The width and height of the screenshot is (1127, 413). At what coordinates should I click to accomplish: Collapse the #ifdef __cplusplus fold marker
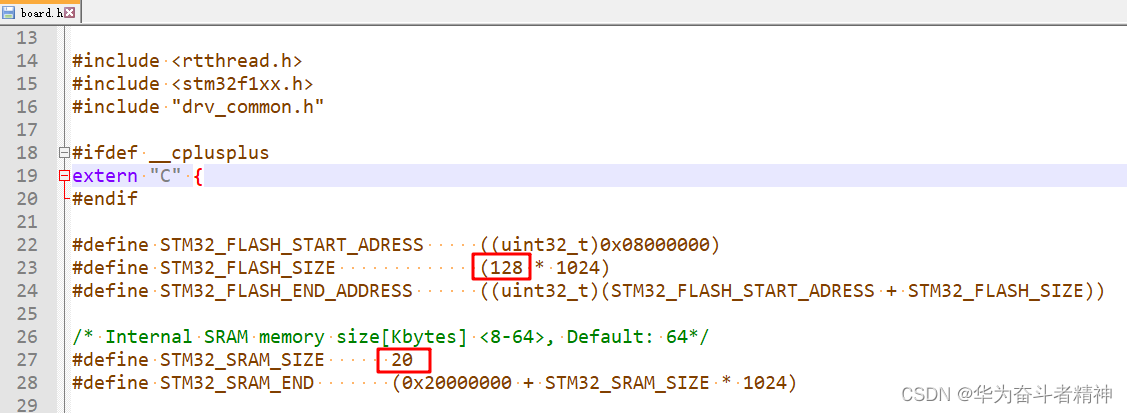[x=66, y=153]
